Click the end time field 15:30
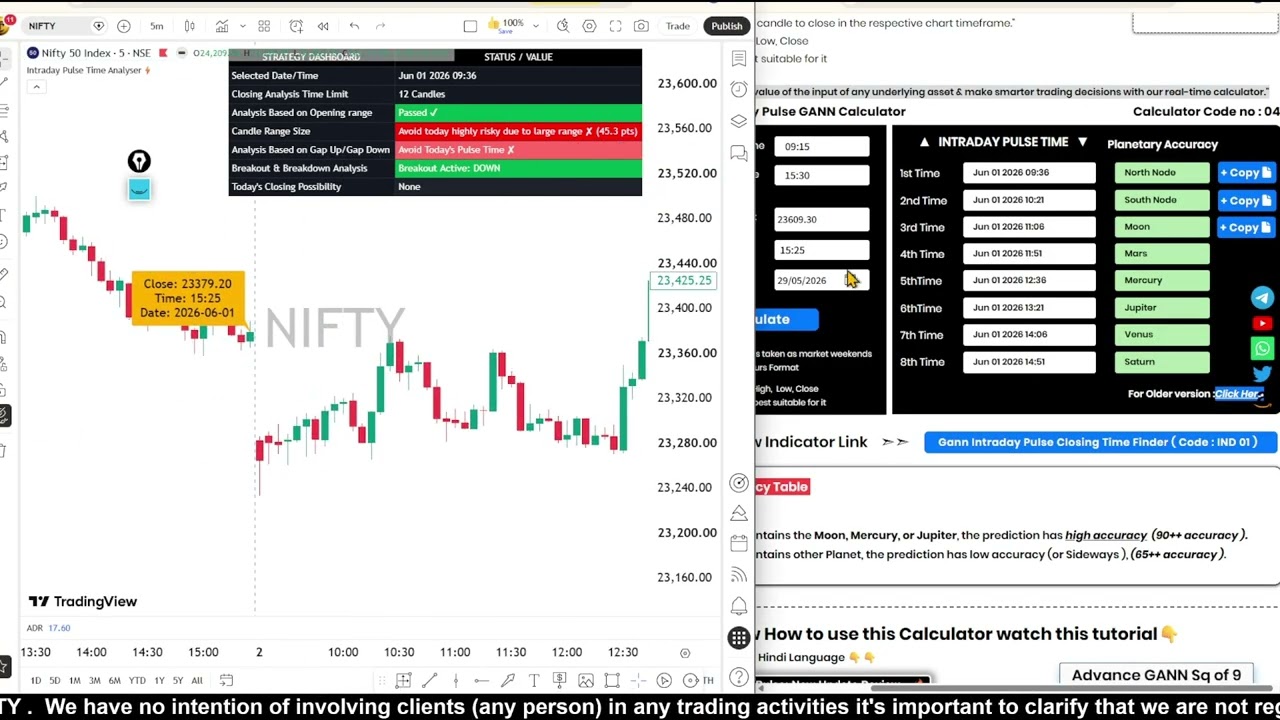 pyautogui.click(x=821, y=175)
